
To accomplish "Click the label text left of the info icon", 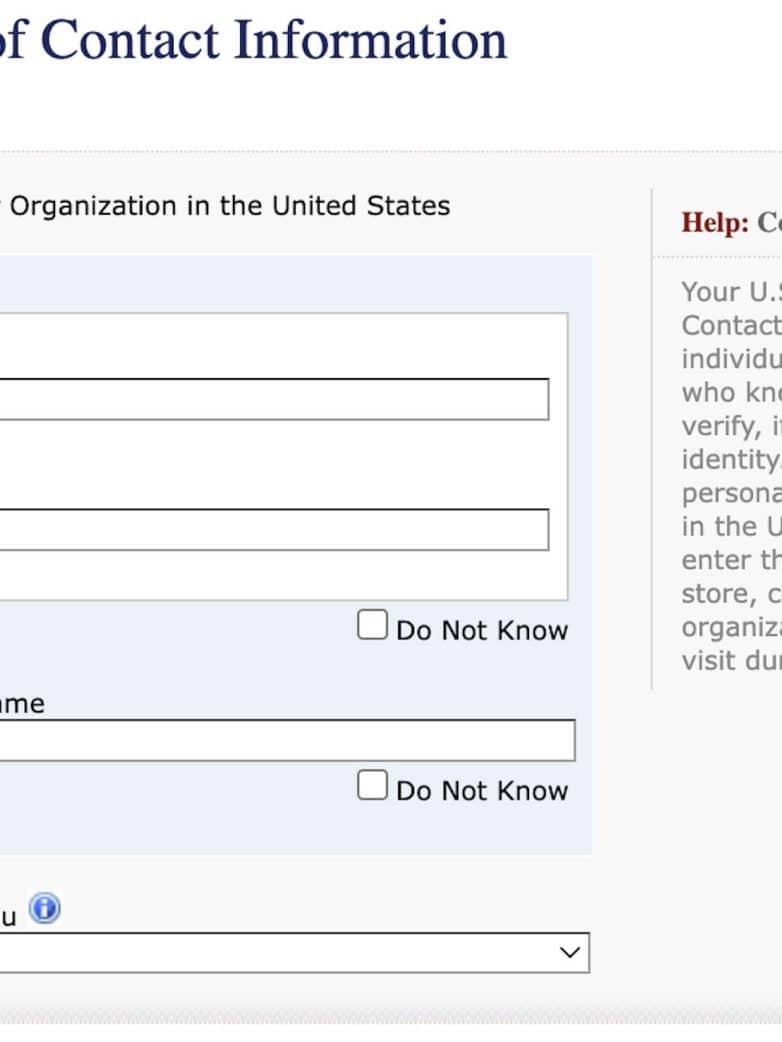I will (10, 915).
